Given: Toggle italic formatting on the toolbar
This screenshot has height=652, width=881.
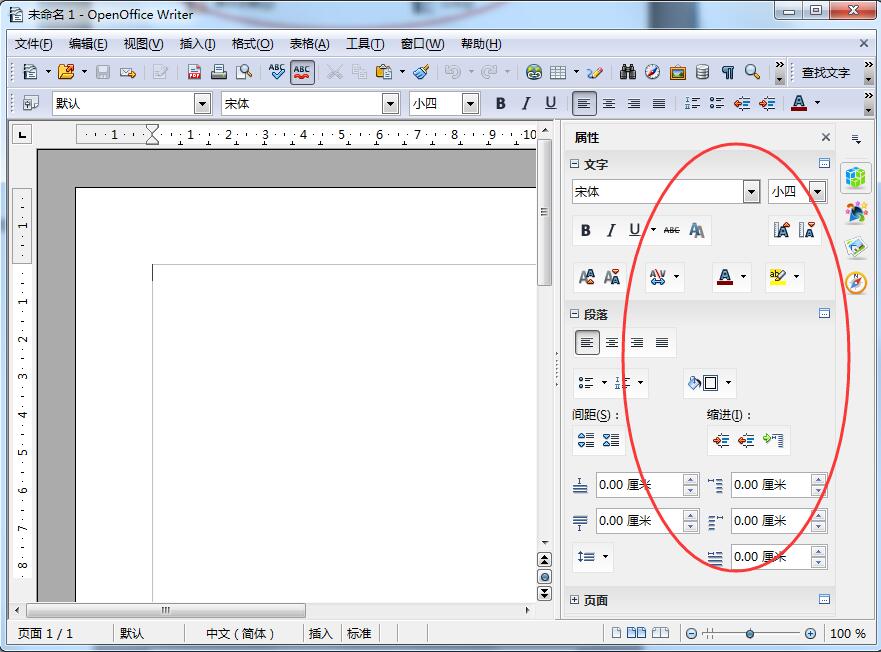Looking at the screenshot, I should [525, 103].
